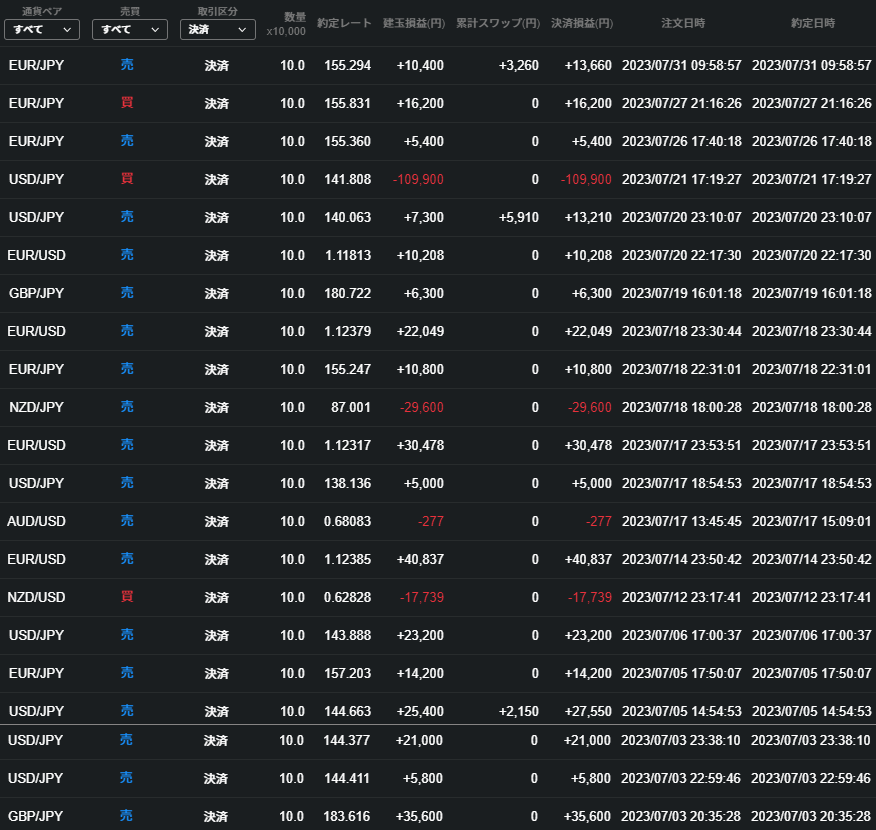Click execution time 2023/07/19 16:01:18
This screenshot has height=830, width=876.
[812, 293]
